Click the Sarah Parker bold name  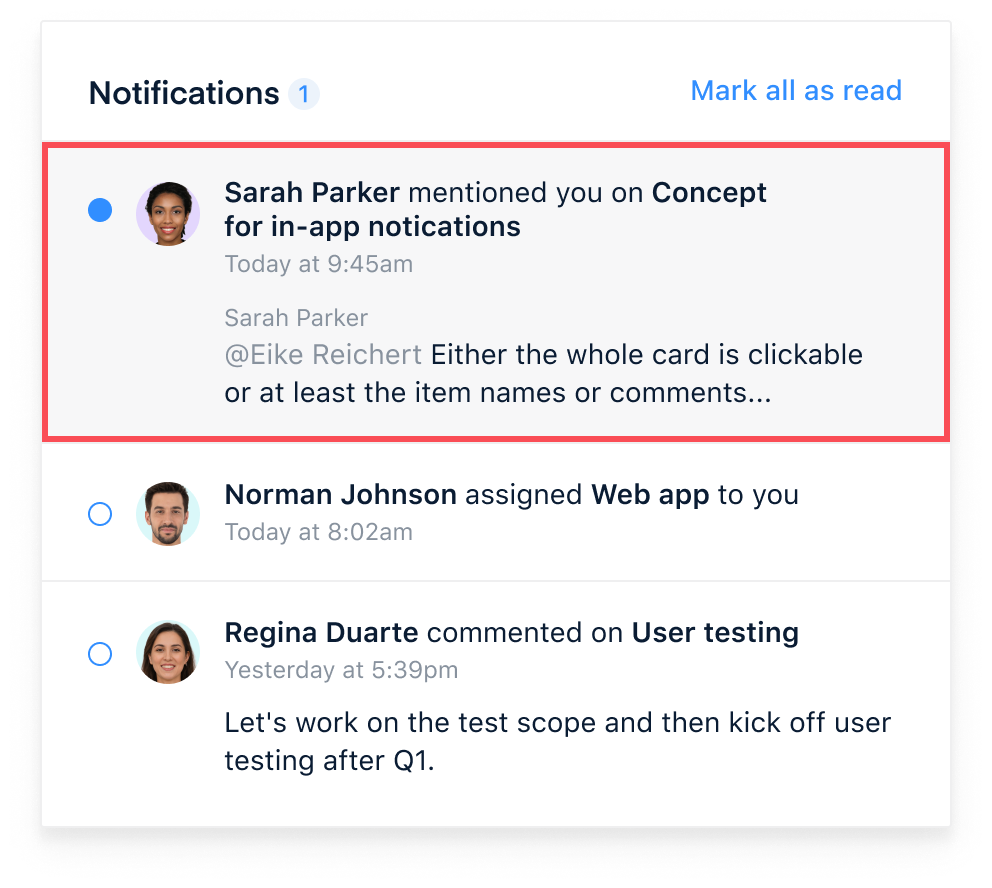click(x=312, y=192)
